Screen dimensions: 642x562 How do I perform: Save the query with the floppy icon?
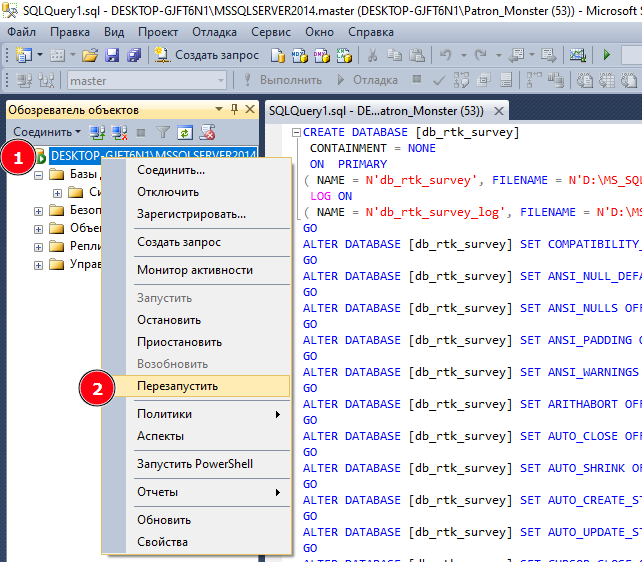point(112,55)
